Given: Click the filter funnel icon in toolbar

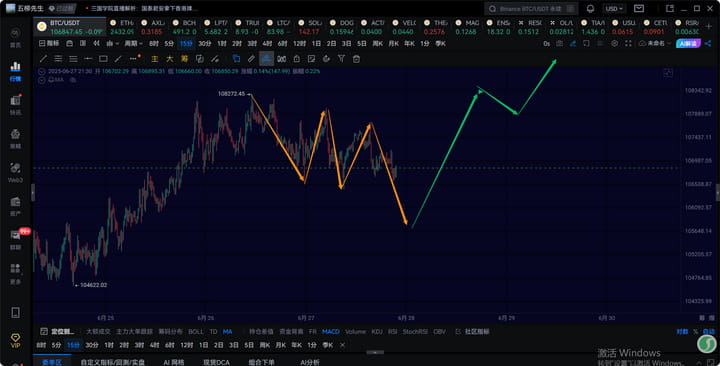Looking at the screenshot, I should tap(341, 59).
